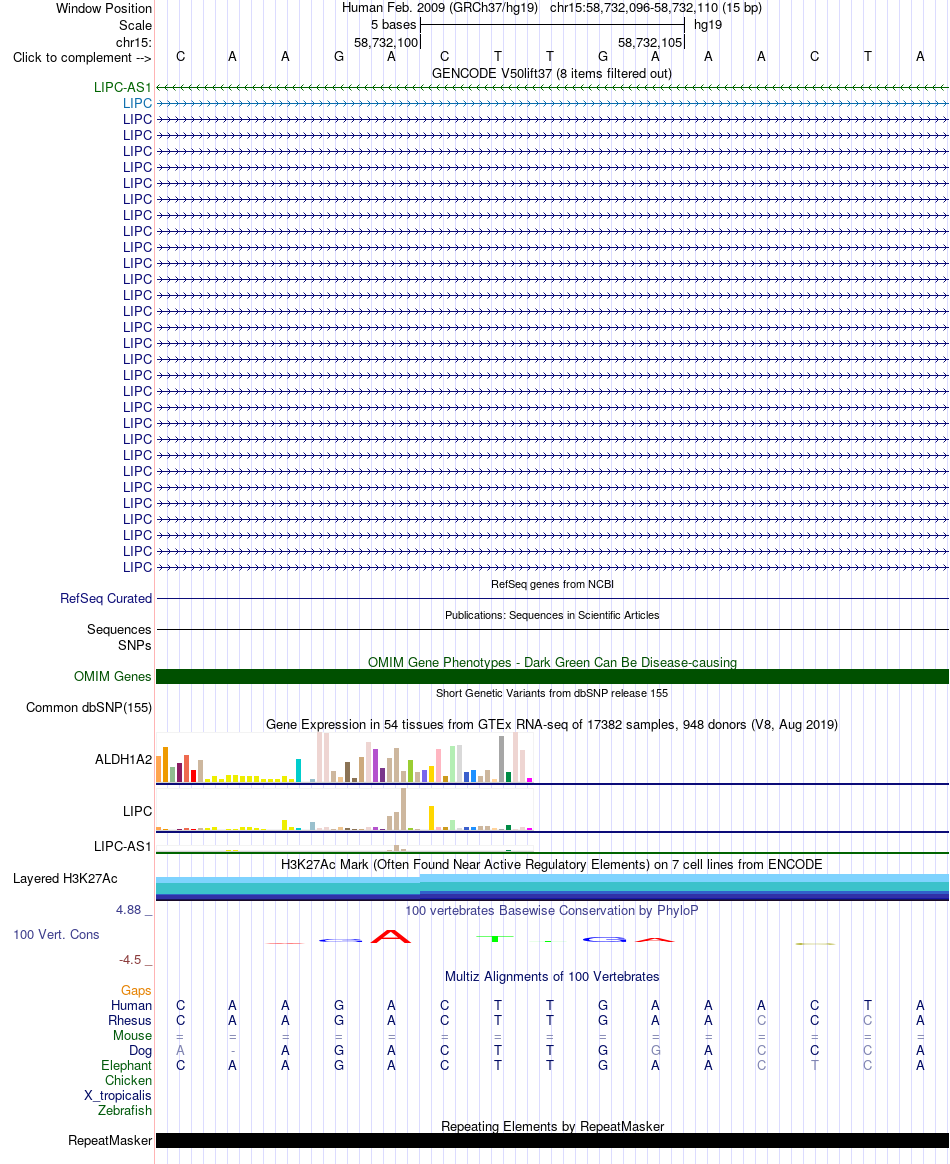Click the dark green OMIM Genes bar

(552, 676)
